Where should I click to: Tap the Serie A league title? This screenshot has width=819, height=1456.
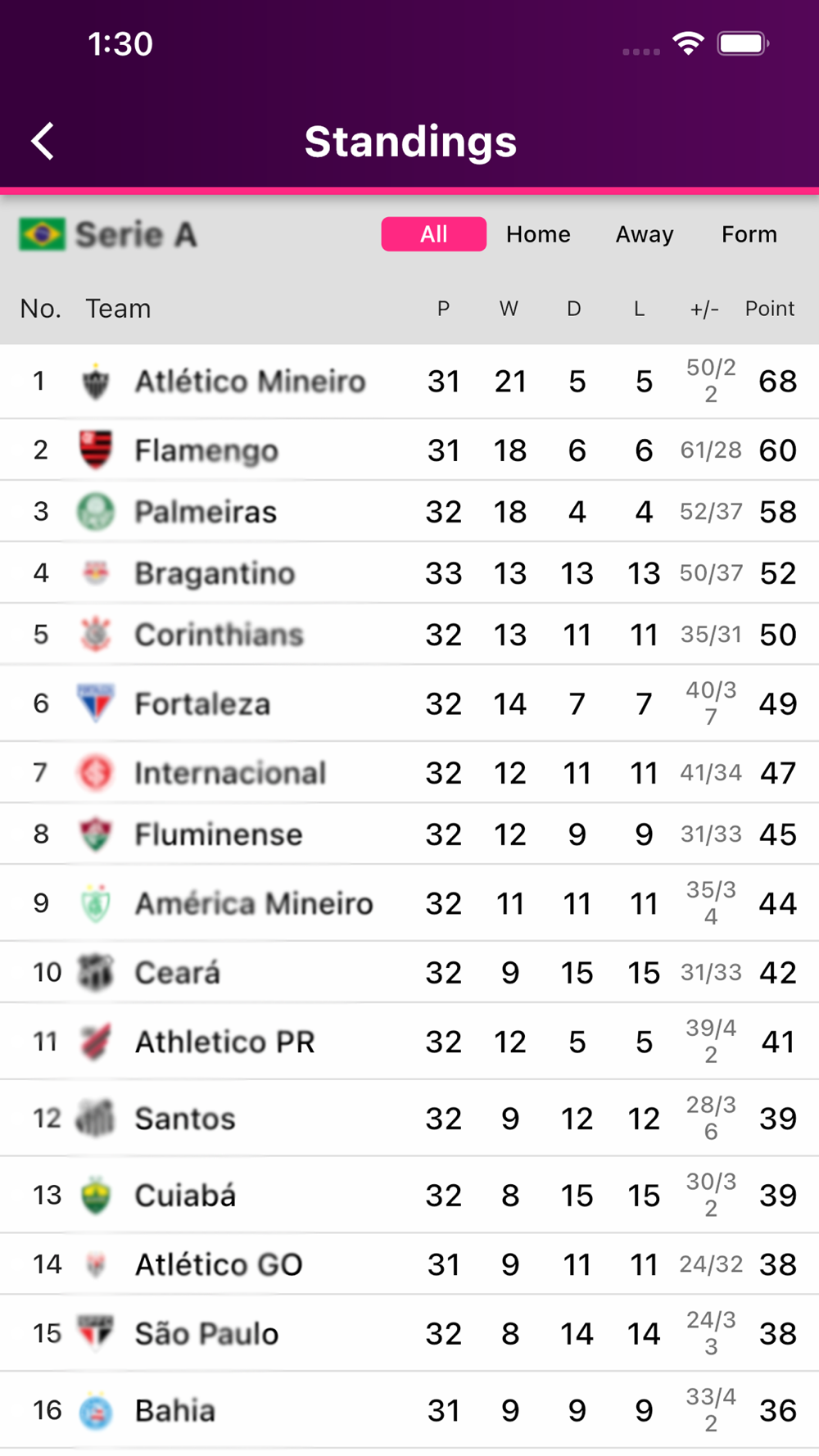(136, 235)
